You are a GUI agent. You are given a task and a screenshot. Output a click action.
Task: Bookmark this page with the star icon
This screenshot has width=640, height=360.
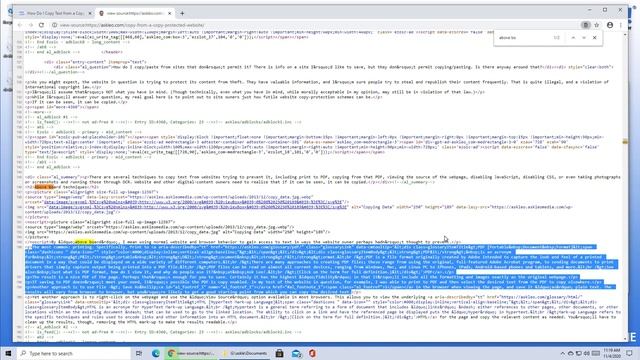[x=597, y=25]
